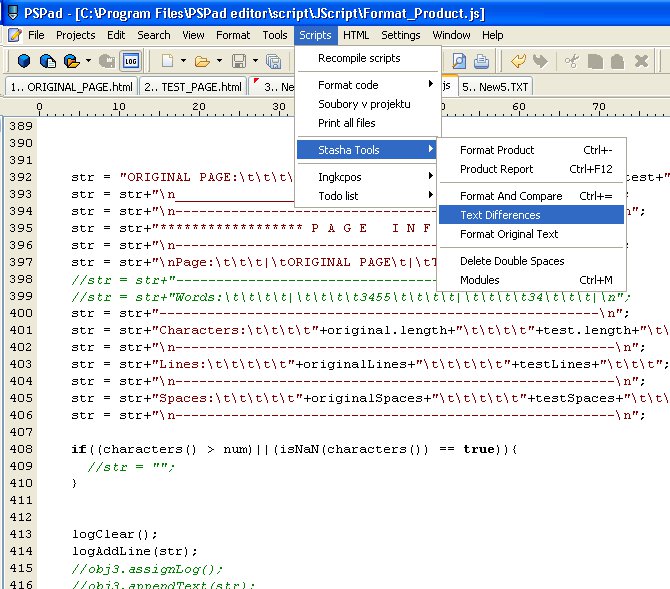
Task: Select Print all files
Action: (367, 123)
